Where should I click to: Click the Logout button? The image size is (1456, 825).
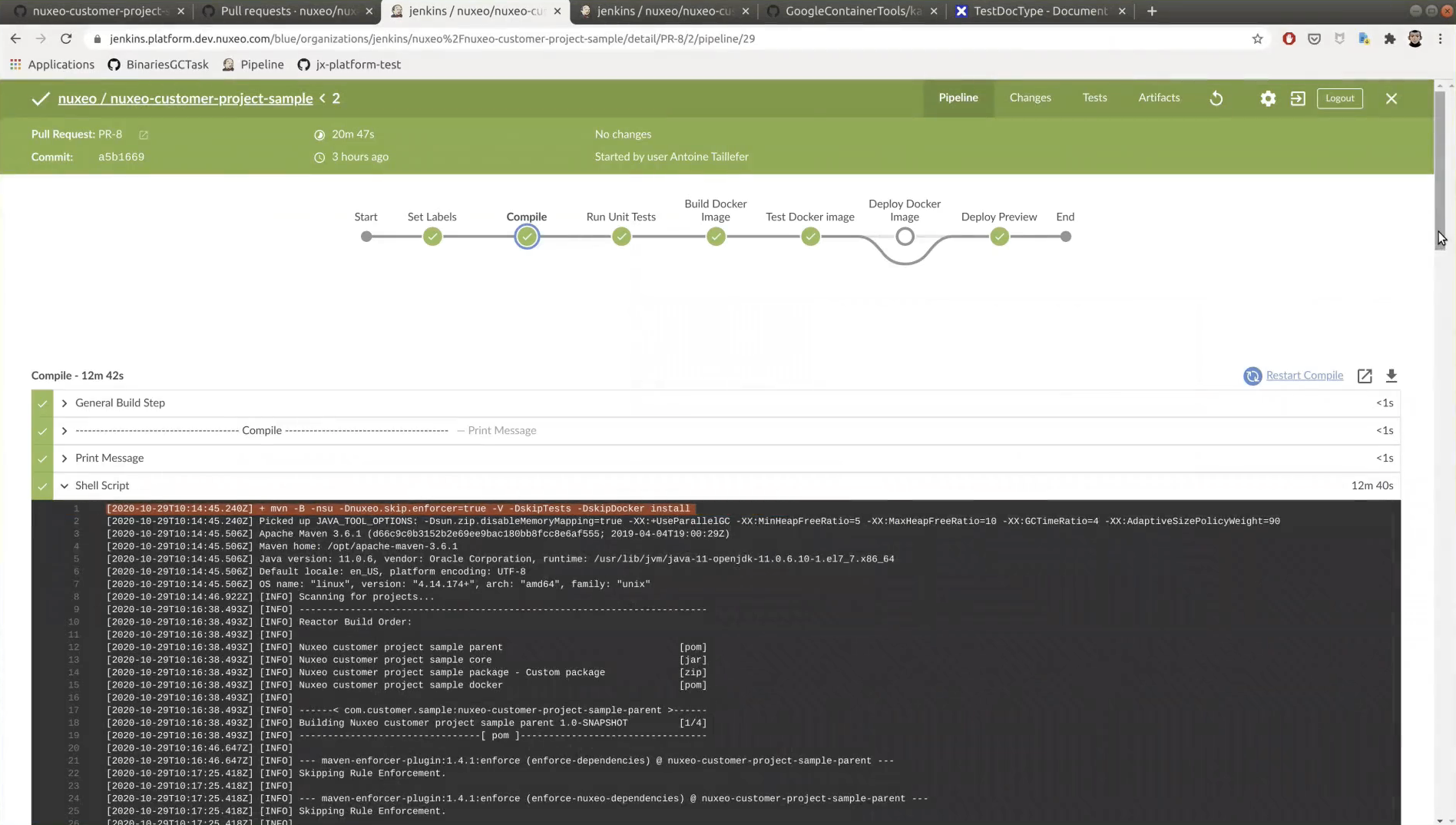1339,98
